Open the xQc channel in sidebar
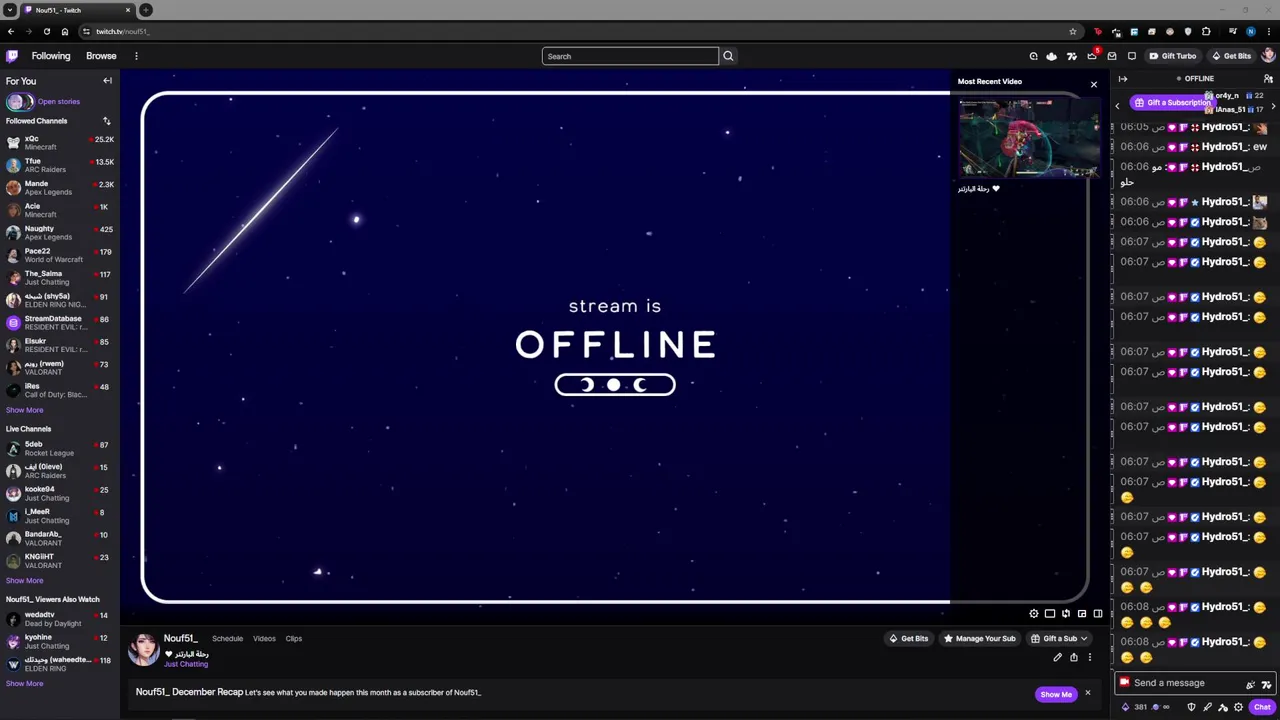The width and height of the screenshot is (1280, 720). (x=60, y=143)
